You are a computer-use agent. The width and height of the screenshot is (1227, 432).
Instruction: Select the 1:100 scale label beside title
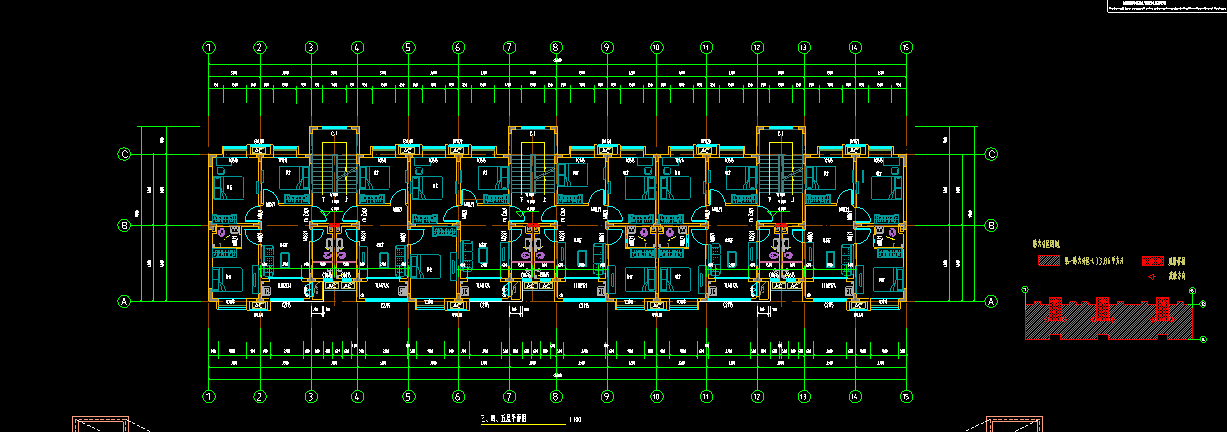click(x=575, y=420)
